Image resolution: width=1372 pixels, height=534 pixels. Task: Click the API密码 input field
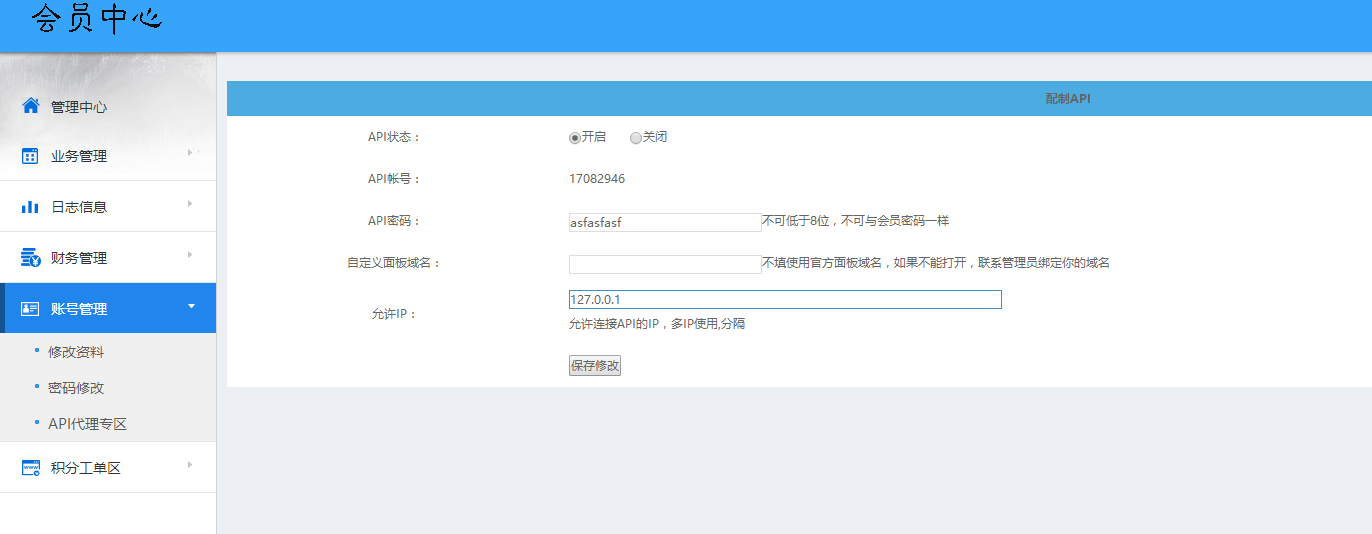[x=665, y=222]
